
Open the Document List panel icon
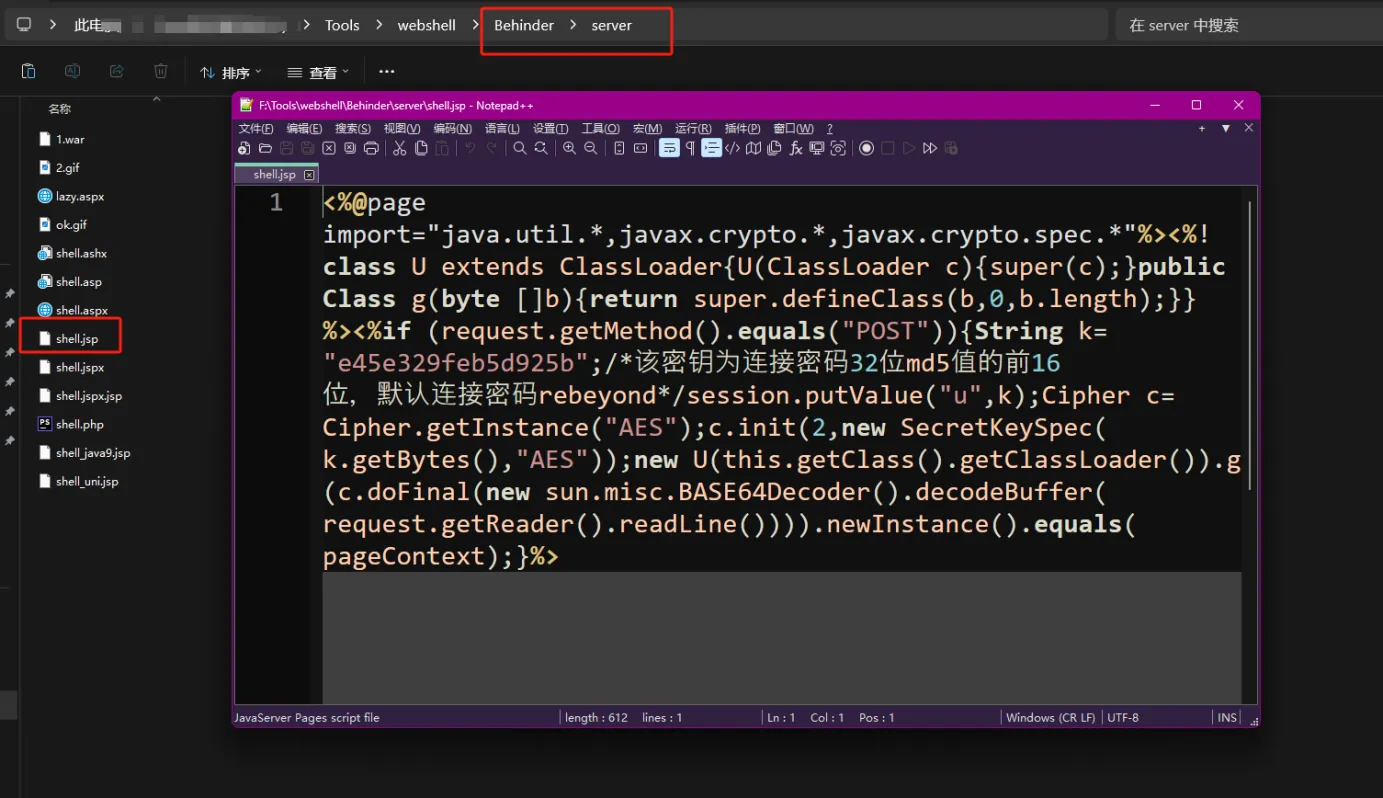(774, 148)
